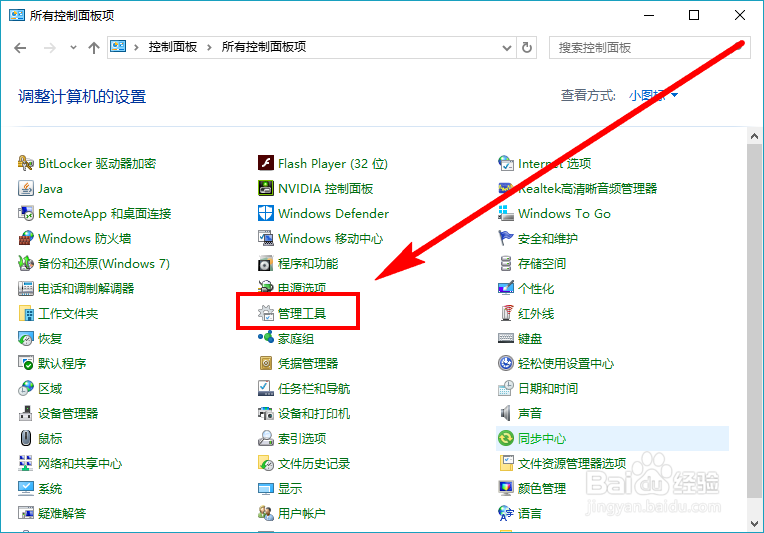Open the 红外线 icon
The image size is (764, 533).
pyautogui.click(x=506, y=313)
